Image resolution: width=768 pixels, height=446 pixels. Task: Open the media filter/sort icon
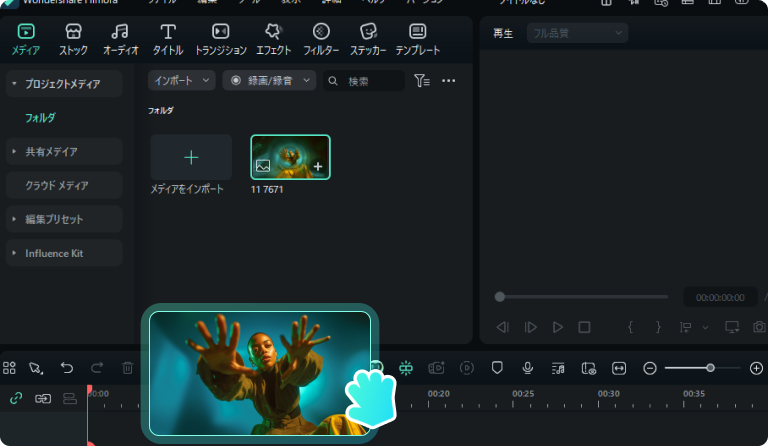[x=422, y=80]
